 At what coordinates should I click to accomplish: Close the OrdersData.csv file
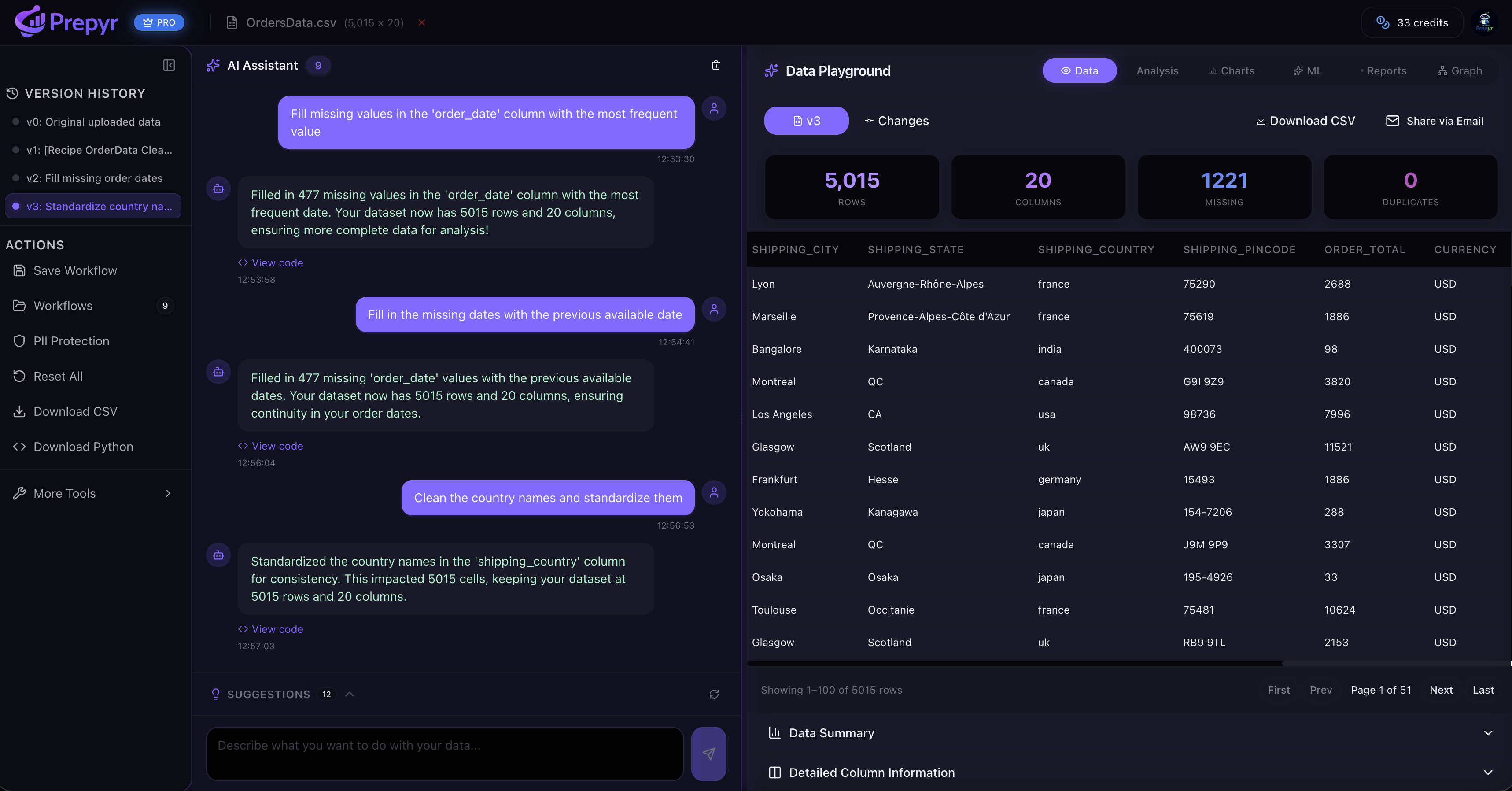click(x=421, y=22)
